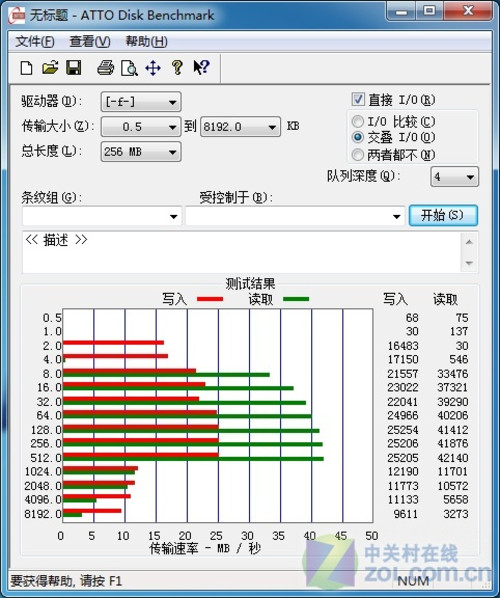500x598 pixels.
Task: Expand the 总长度 256 MB dropdown
Action: coord(141,152)
